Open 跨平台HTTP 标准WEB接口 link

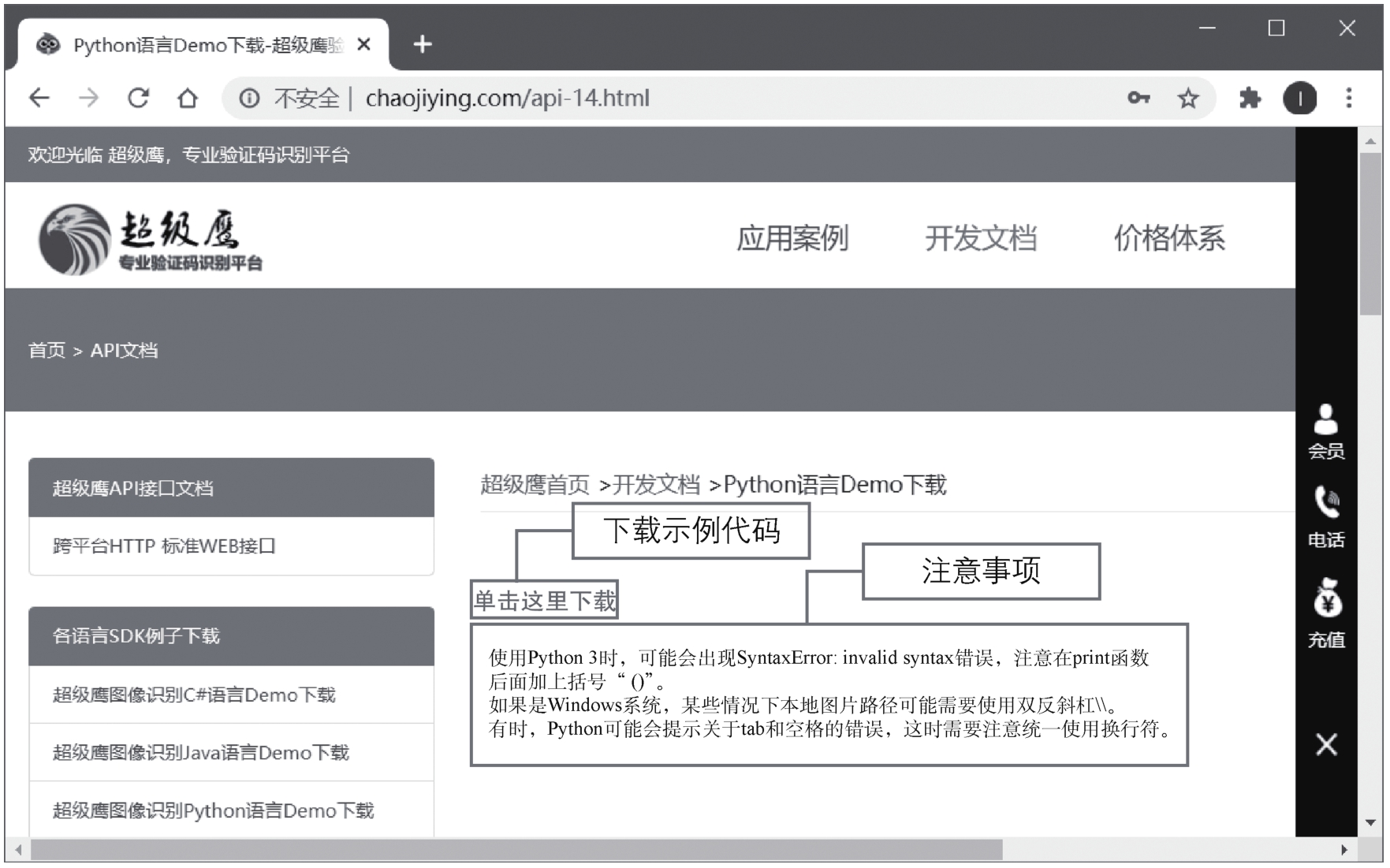point(164,546)
